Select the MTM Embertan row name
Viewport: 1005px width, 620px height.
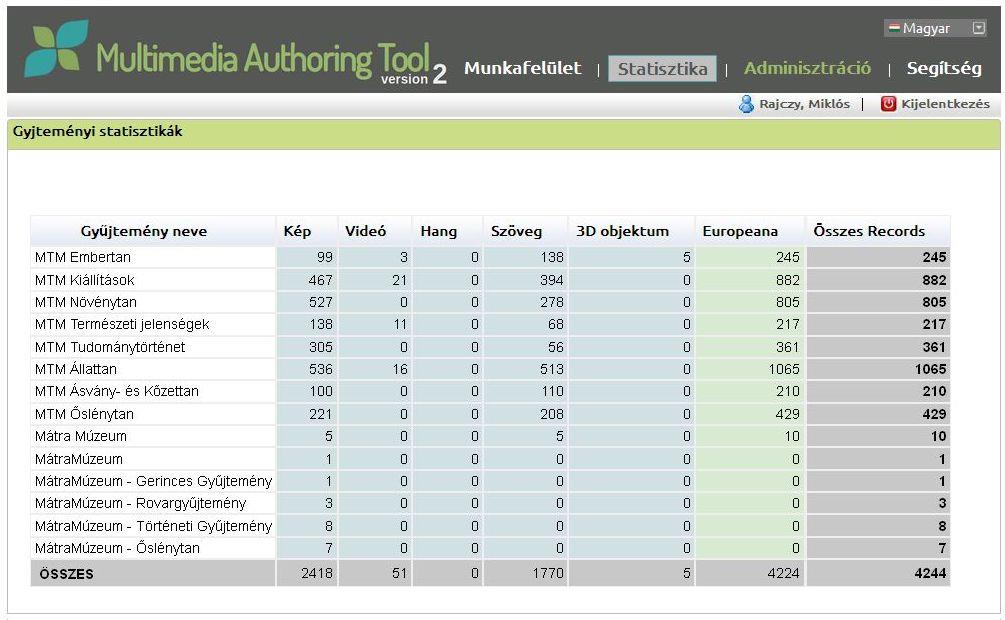point(83,257)
